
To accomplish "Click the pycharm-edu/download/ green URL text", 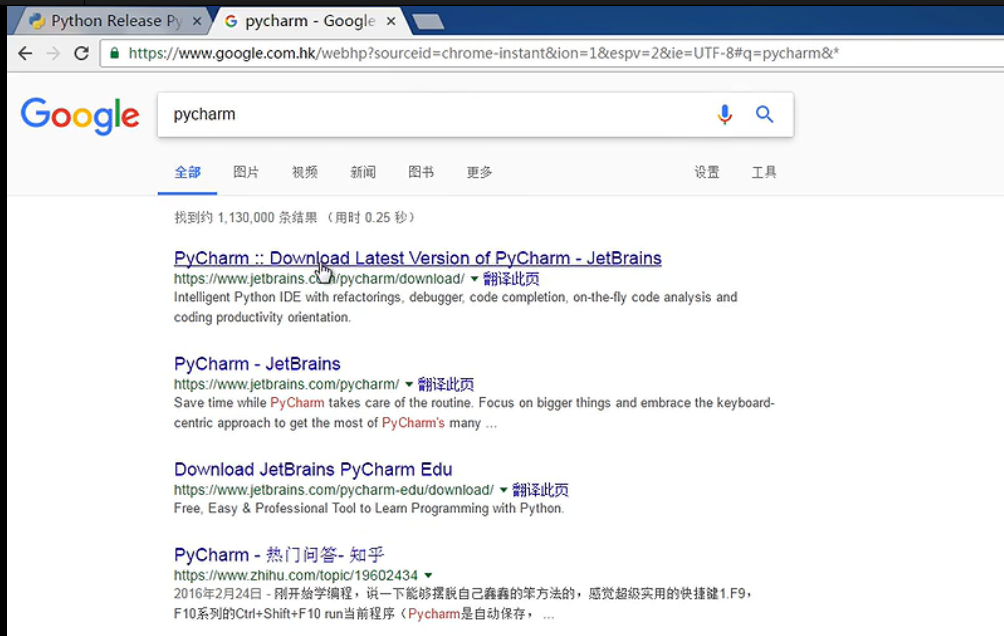I will pos(334,491).
